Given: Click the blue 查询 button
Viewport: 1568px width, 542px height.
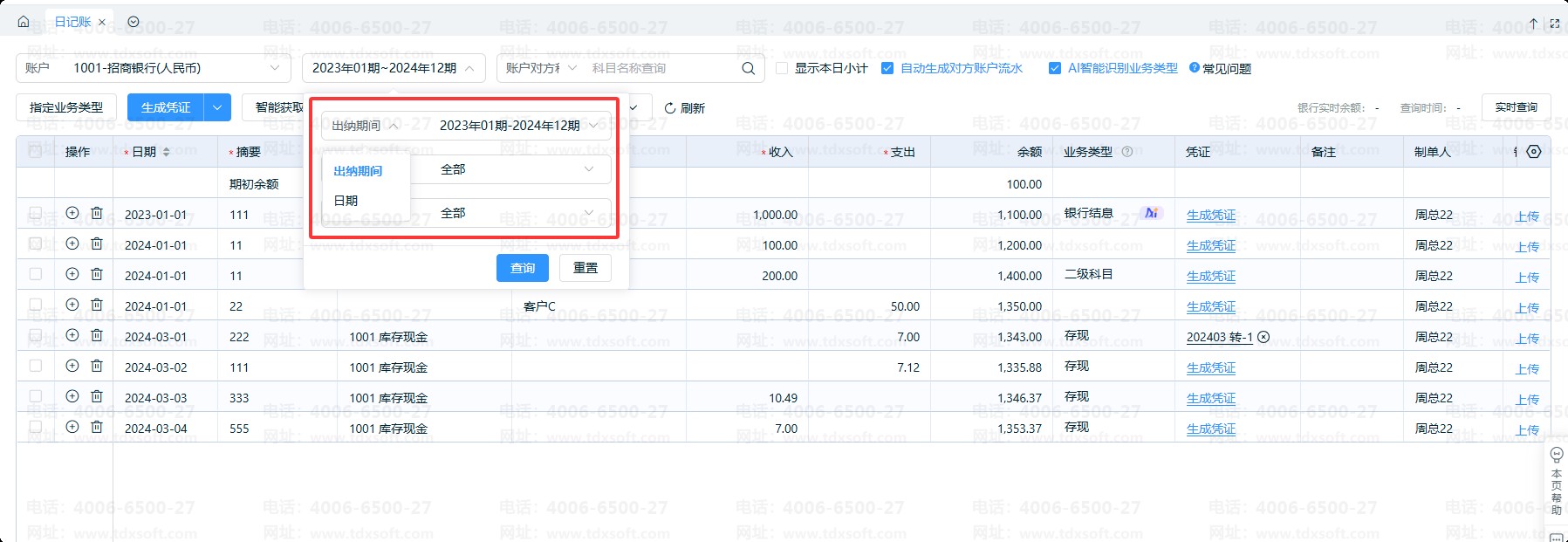Looking at the screenshot, I should pos(522,268).
